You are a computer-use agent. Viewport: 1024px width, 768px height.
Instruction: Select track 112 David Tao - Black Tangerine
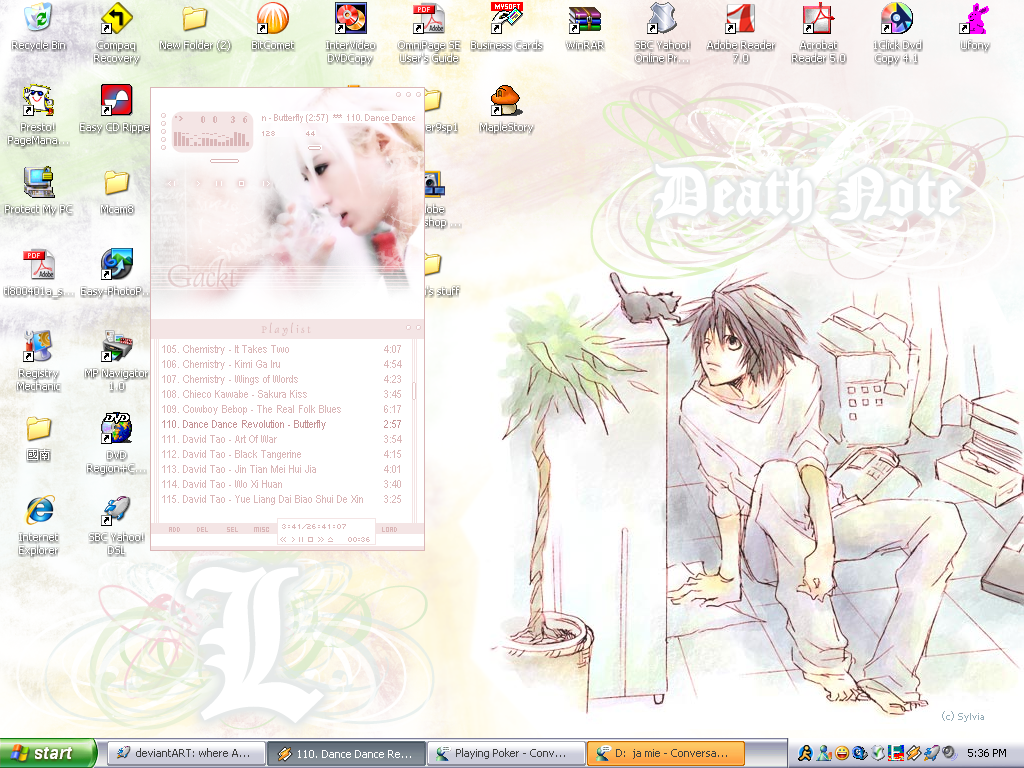[x=281, y=455]
